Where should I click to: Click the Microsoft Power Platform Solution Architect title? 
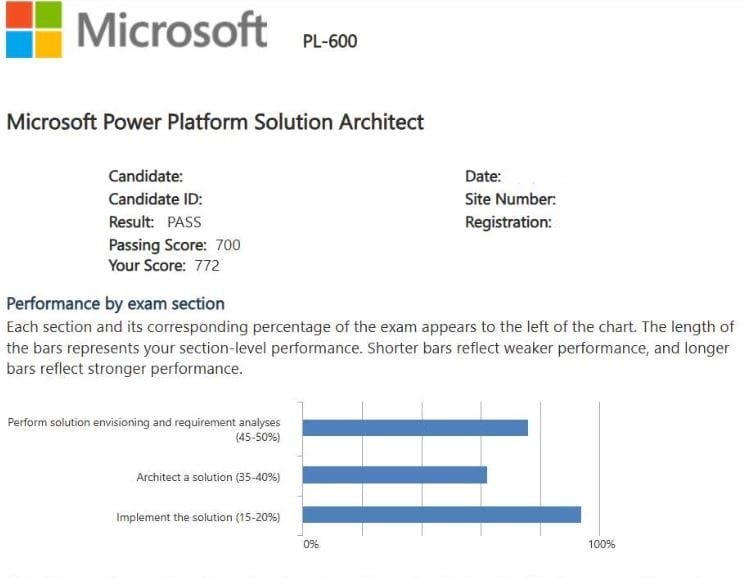tap(215, 122)
